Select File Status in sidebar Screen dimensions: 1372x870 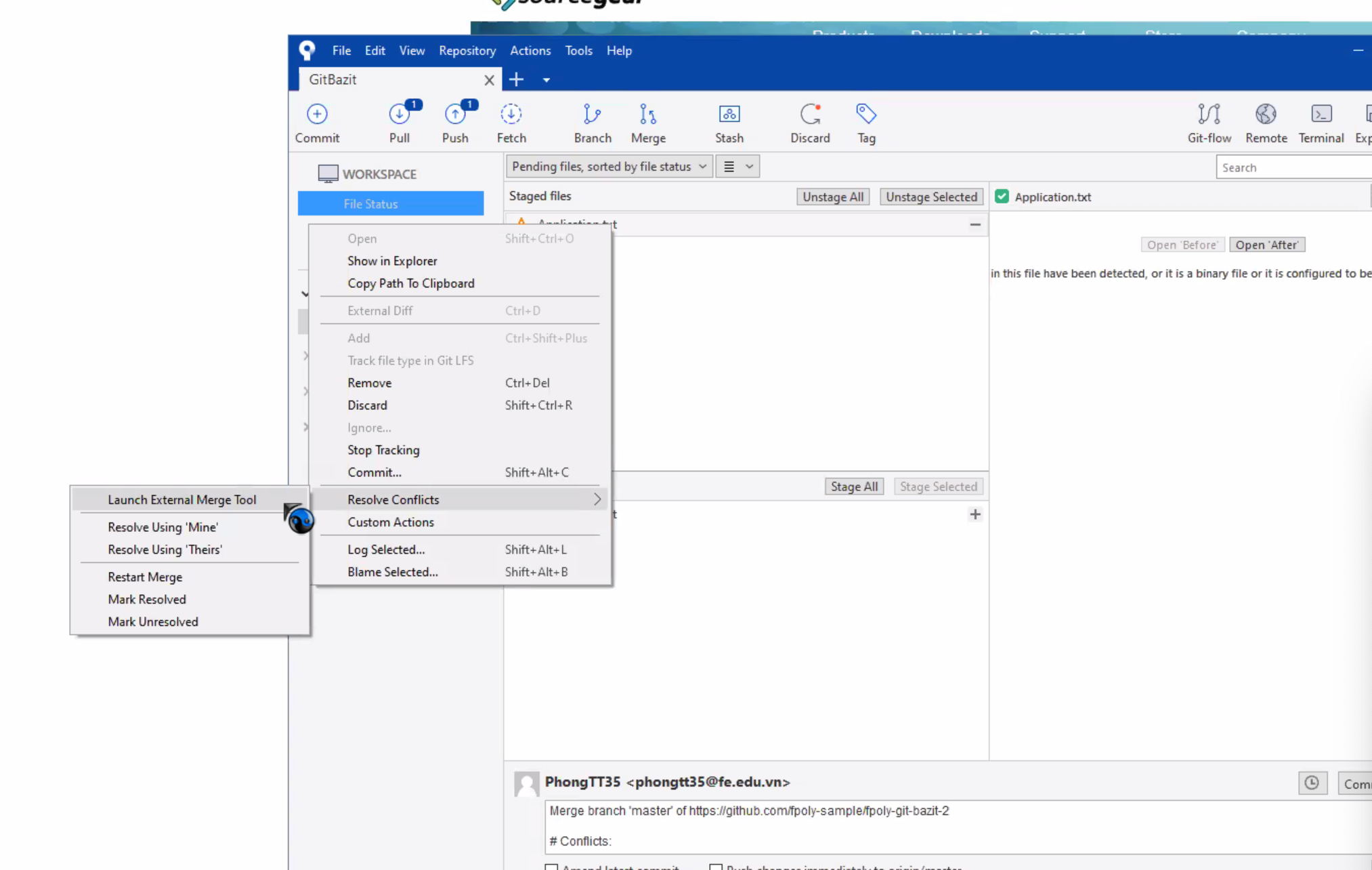pyautogui.click(x=391, y=203)
